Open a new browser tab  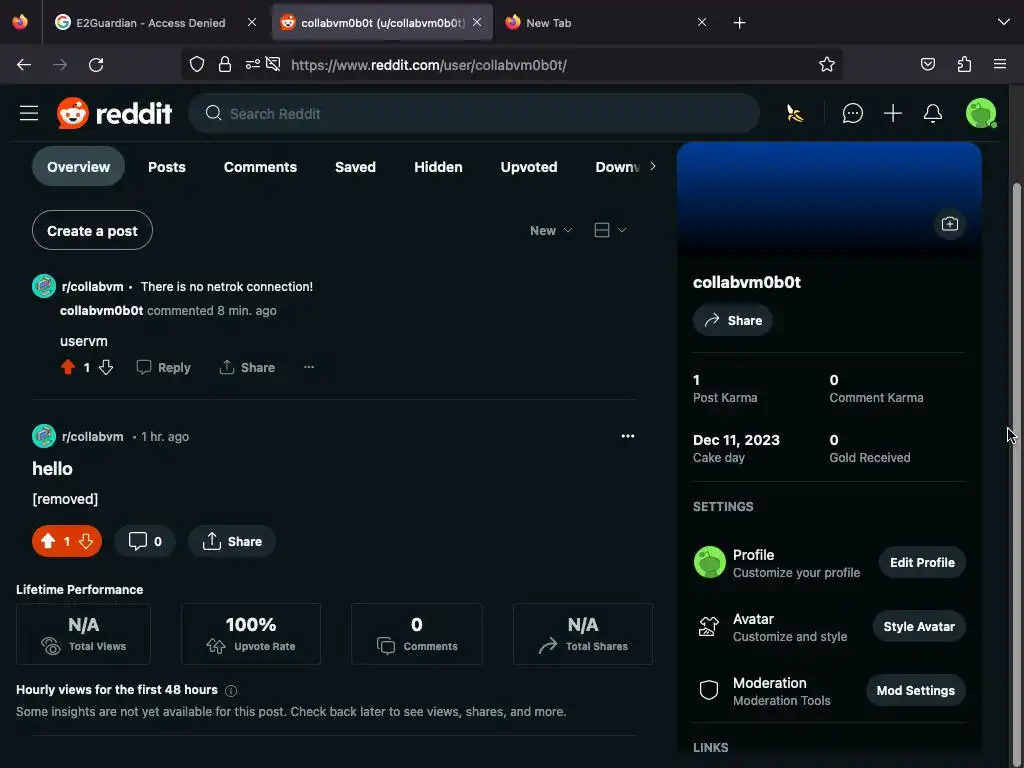739,23
